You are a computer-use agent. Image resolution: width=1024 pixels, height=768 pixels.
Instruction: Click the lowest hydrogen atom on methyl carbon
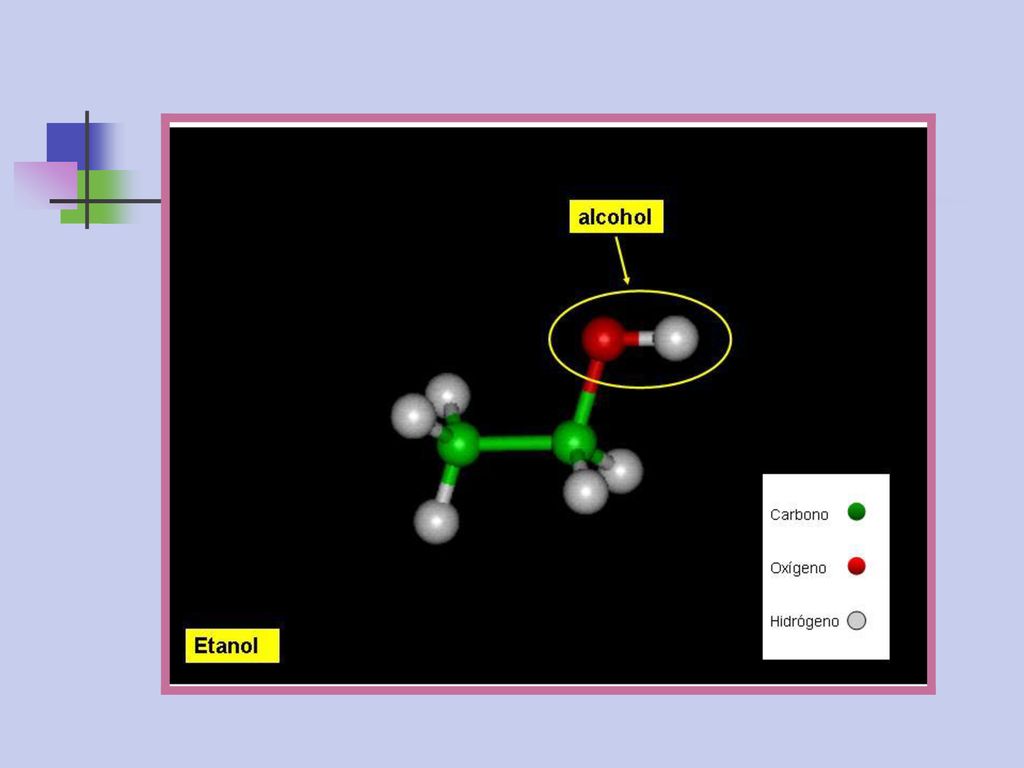[436, 521]
